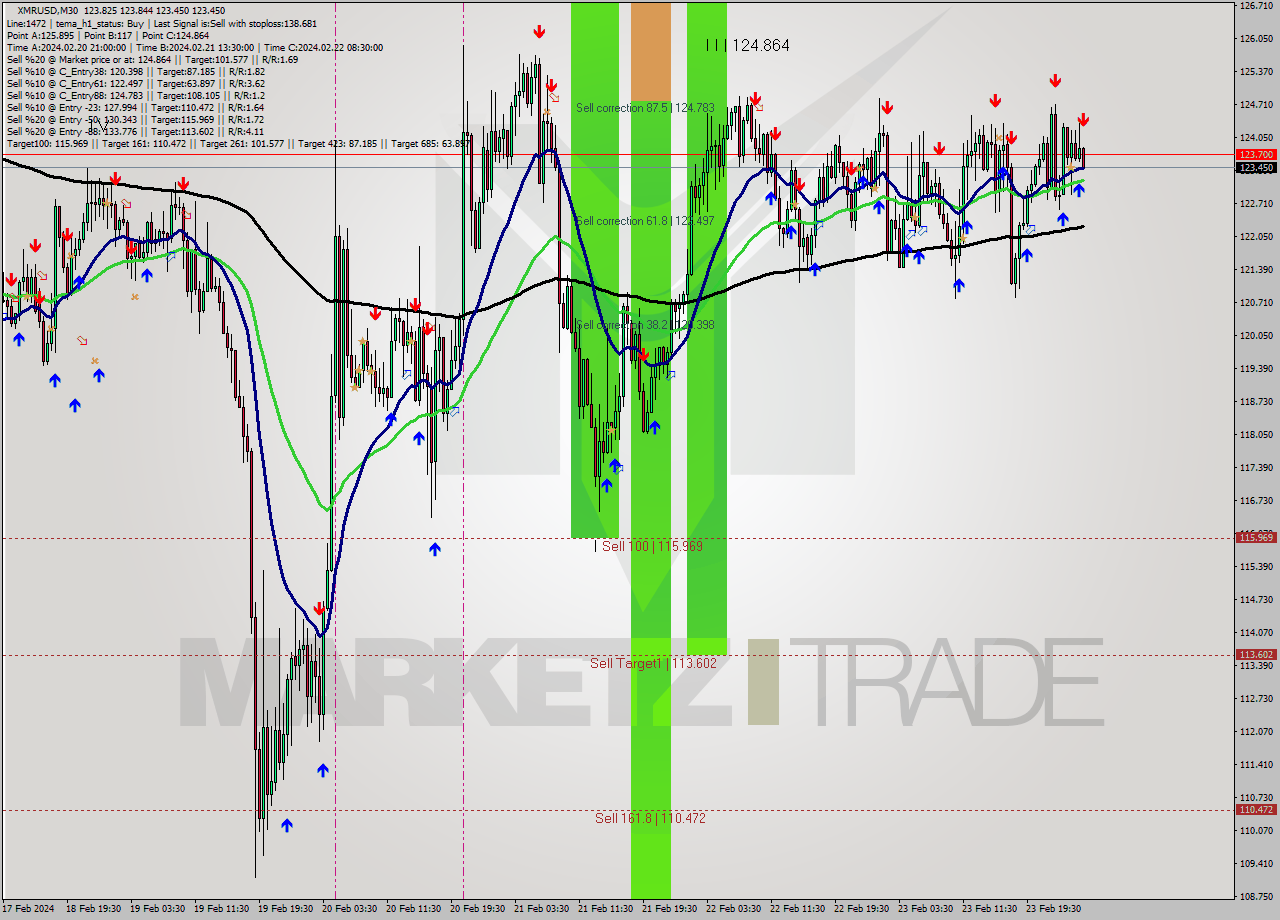Click the 122.050 price axis value

coord(1256,237)
